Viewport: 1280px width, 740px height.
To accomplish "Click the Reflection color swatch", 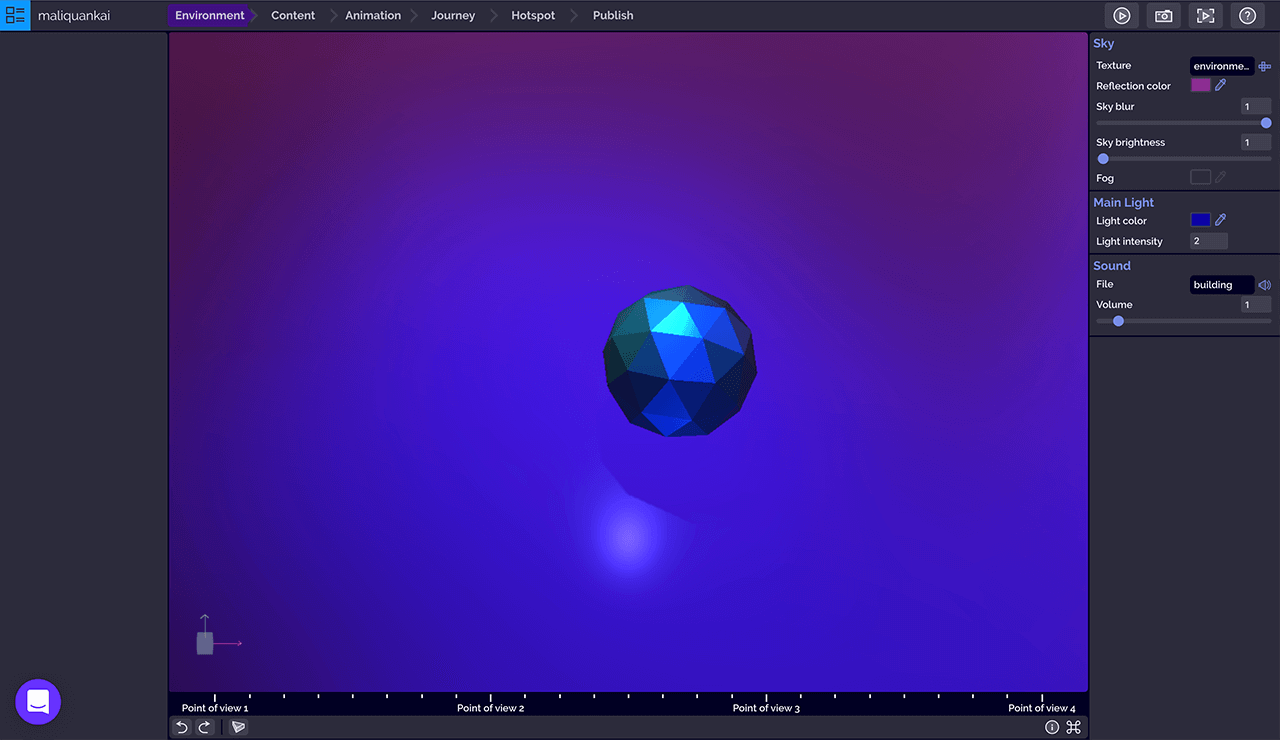I will (x=1200, y=85).
